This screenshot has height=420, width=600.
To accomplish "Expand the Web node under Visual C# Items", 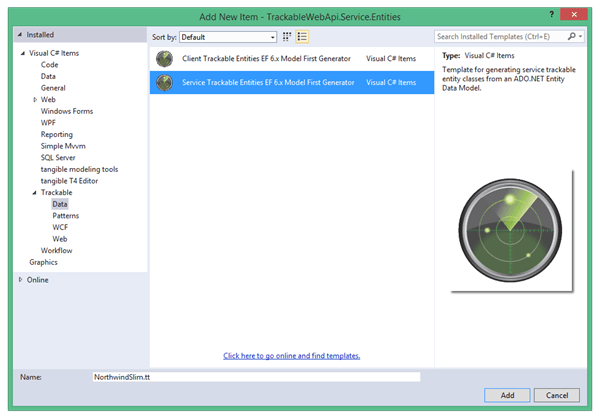I will tap(35, 99).
